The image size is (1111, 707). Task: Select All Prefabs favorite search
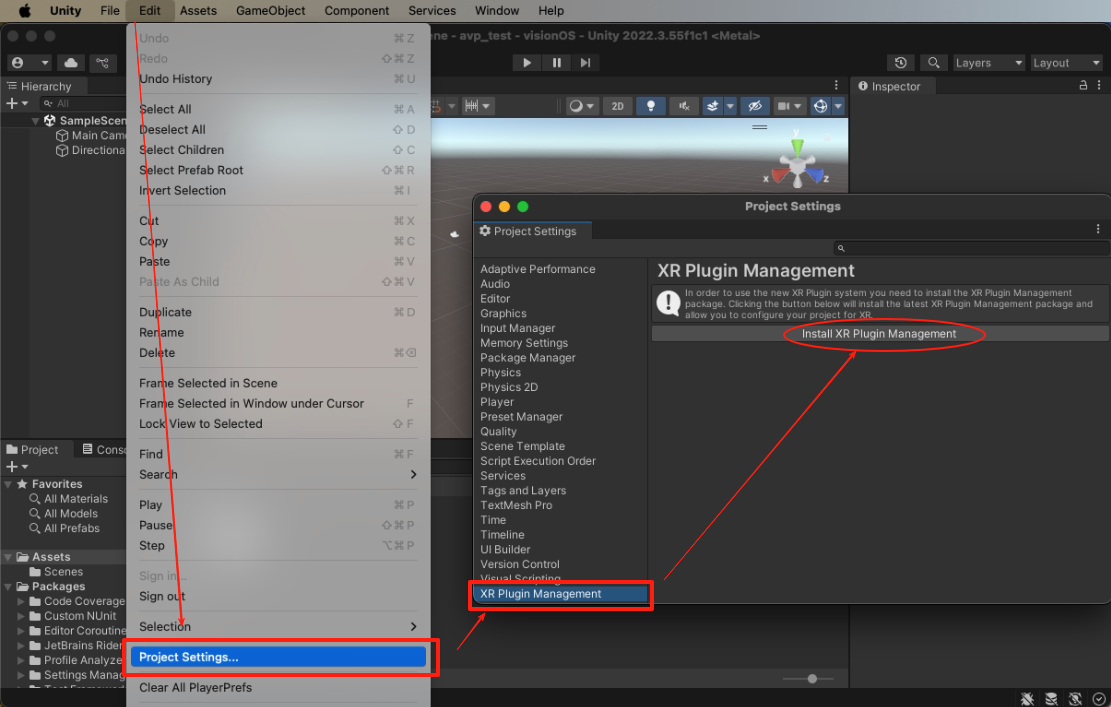click(x=64, y=528)
